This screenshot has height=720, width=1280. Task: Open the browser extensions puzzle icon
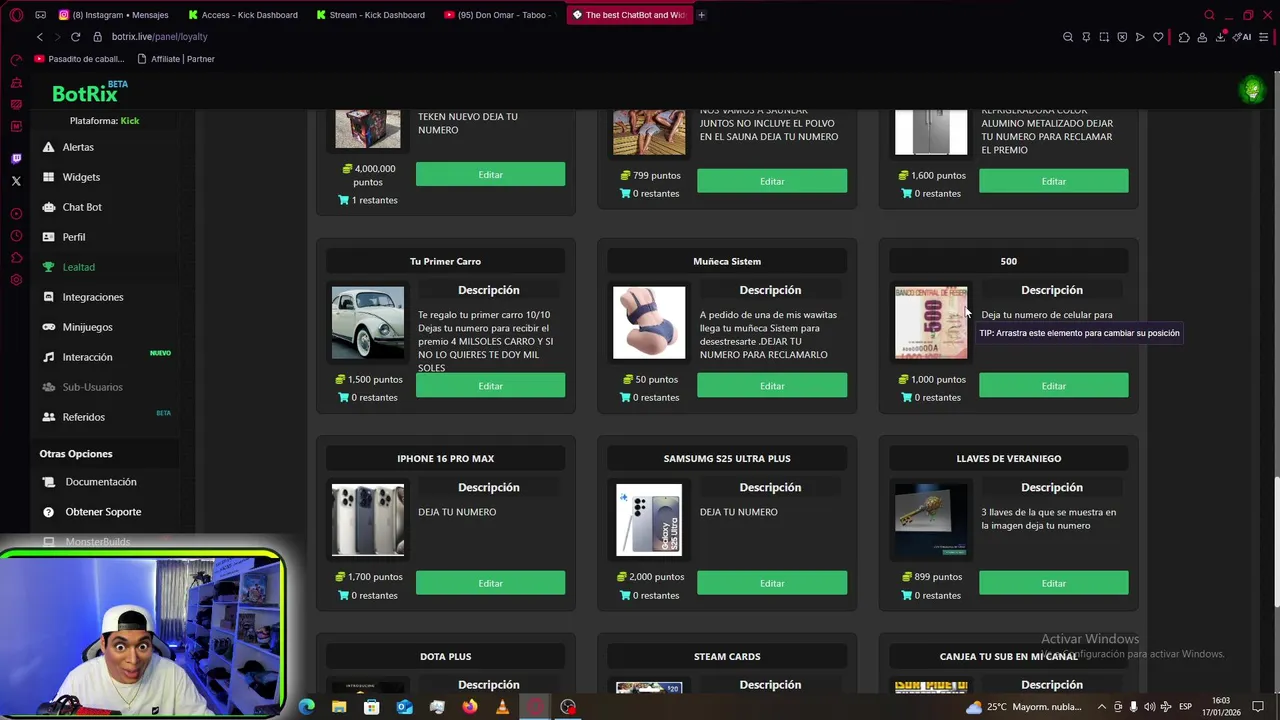1184,37
